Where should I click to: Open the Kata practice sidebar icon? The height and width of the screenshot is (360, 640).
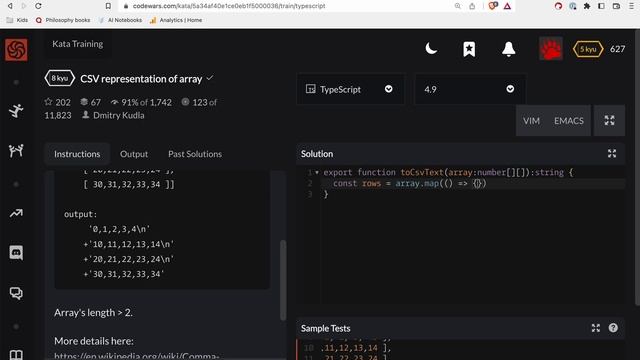click(x=16, y=111)
